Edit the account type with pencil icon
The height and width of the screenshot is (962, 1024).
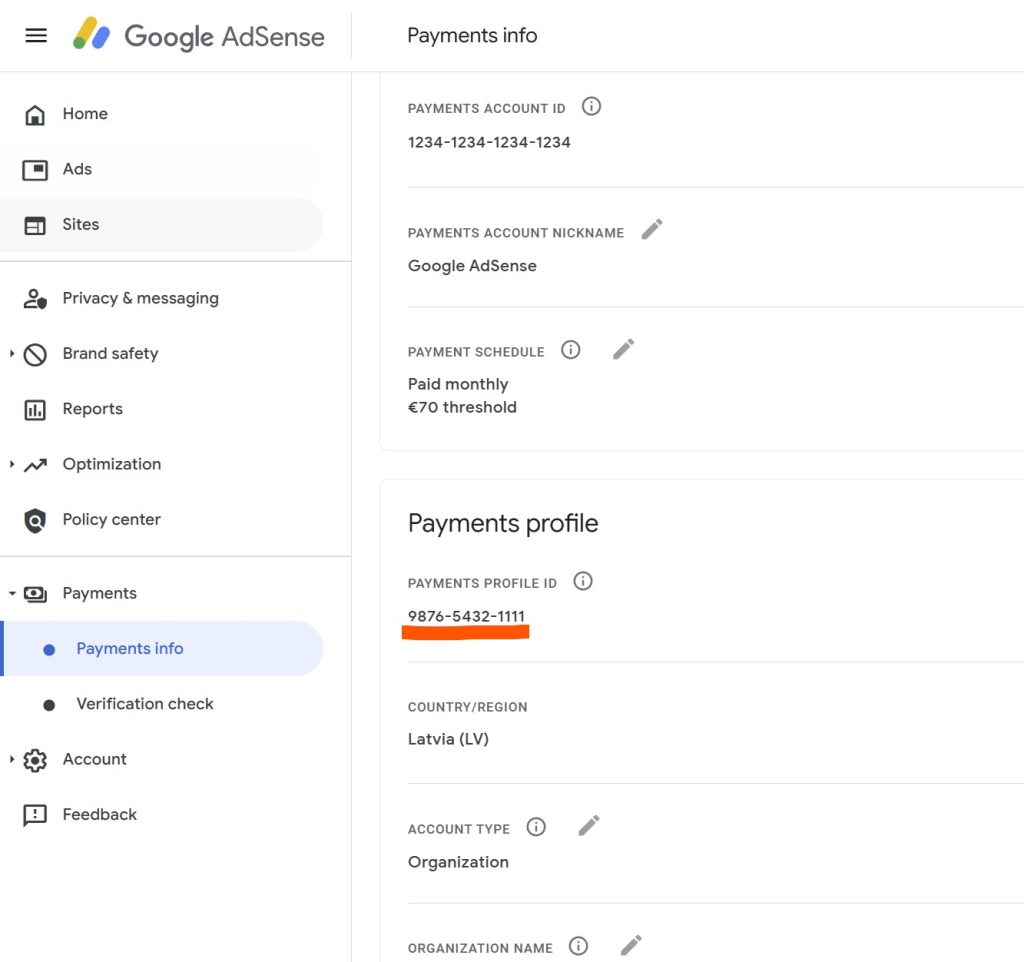pyautogui.click(x=589, y=826)
